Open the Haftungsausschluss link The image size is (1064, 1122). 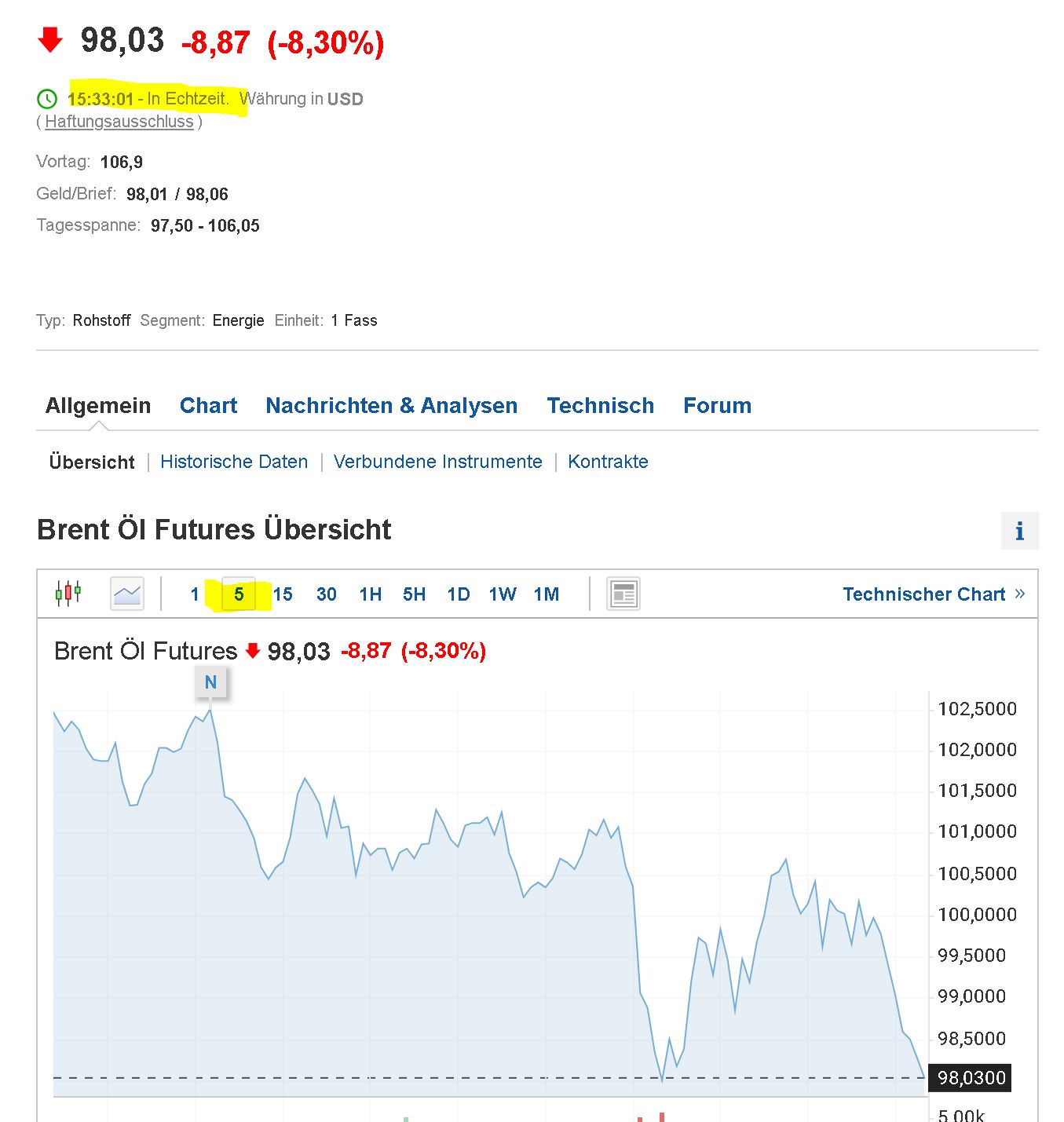119,122
